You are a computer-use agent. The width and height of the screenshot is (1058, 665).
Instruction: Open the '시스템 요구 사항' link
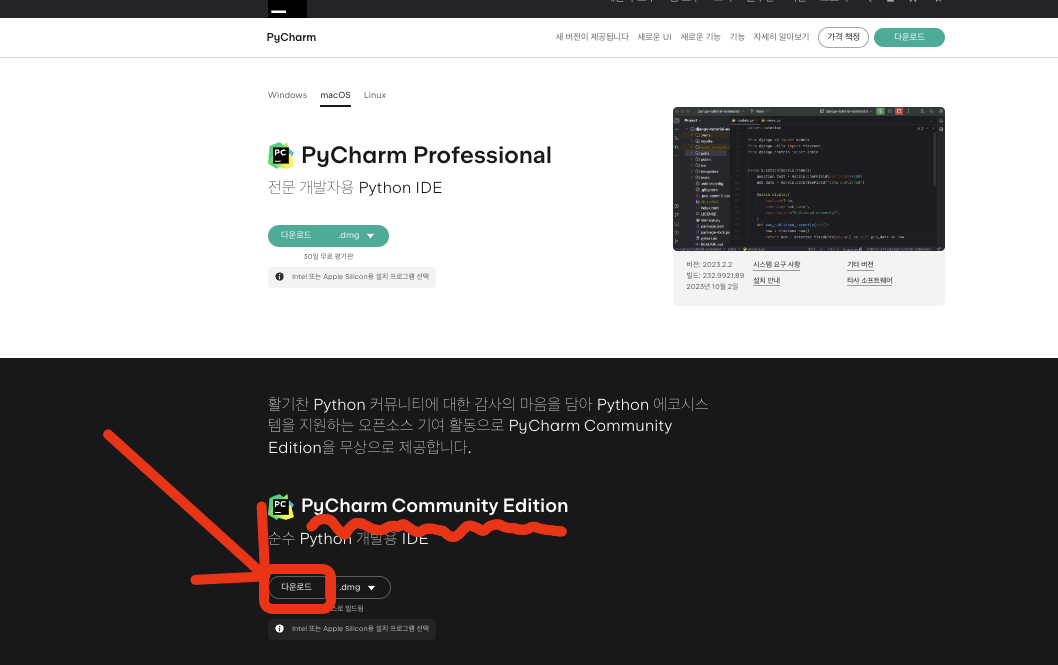coord(777,264)
